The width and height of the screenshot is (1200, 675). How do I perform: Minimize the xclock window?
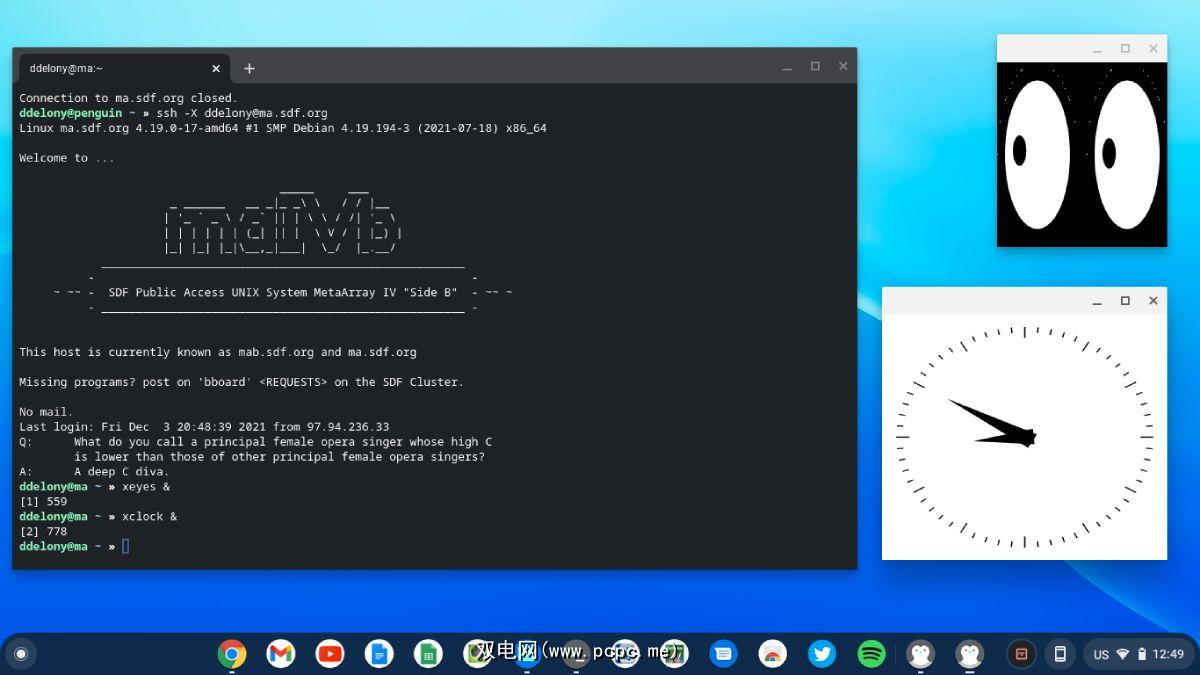[1097, 301]
